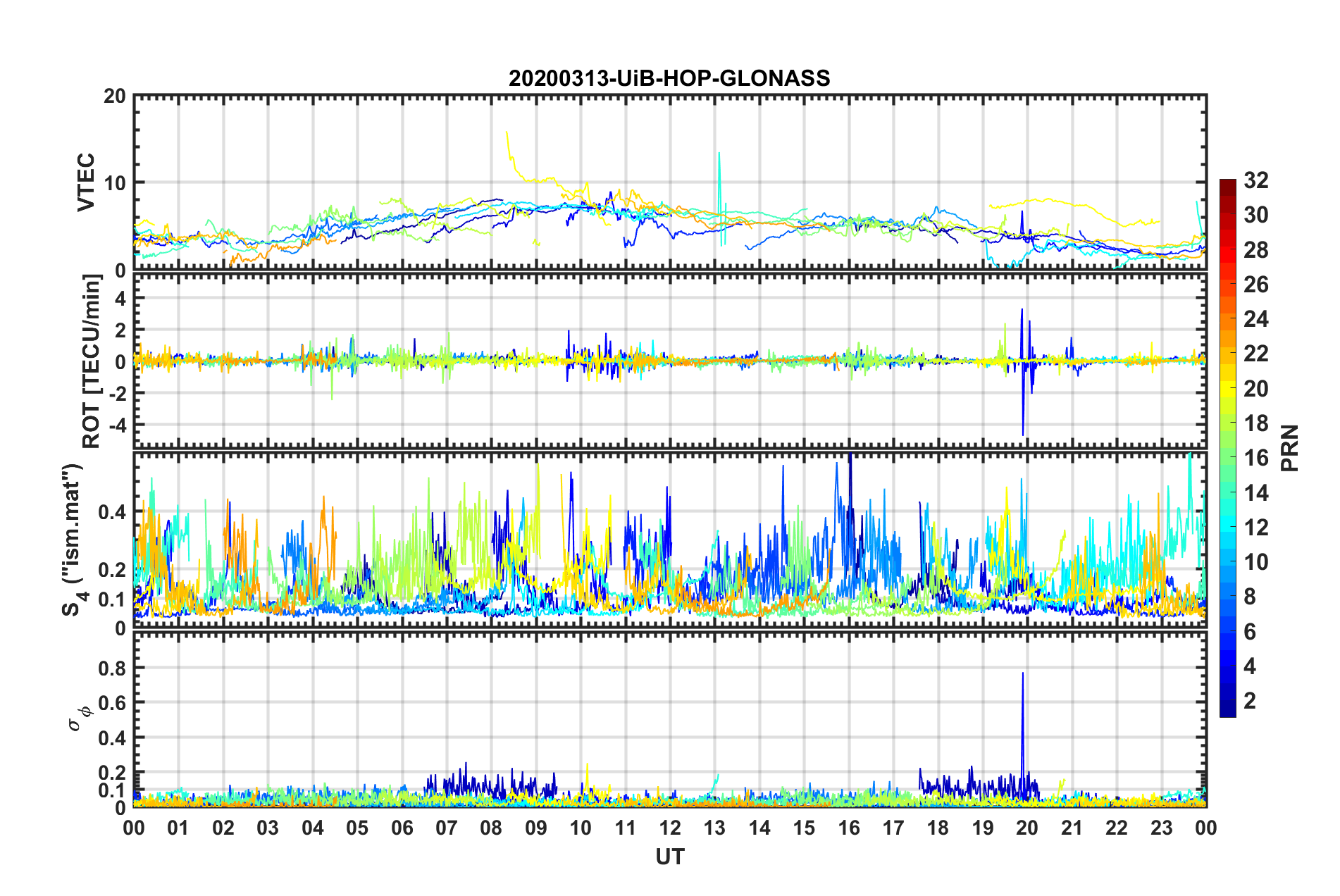Select the VTEC y-axis label
1340x896 pixels.
coord(86,182)
